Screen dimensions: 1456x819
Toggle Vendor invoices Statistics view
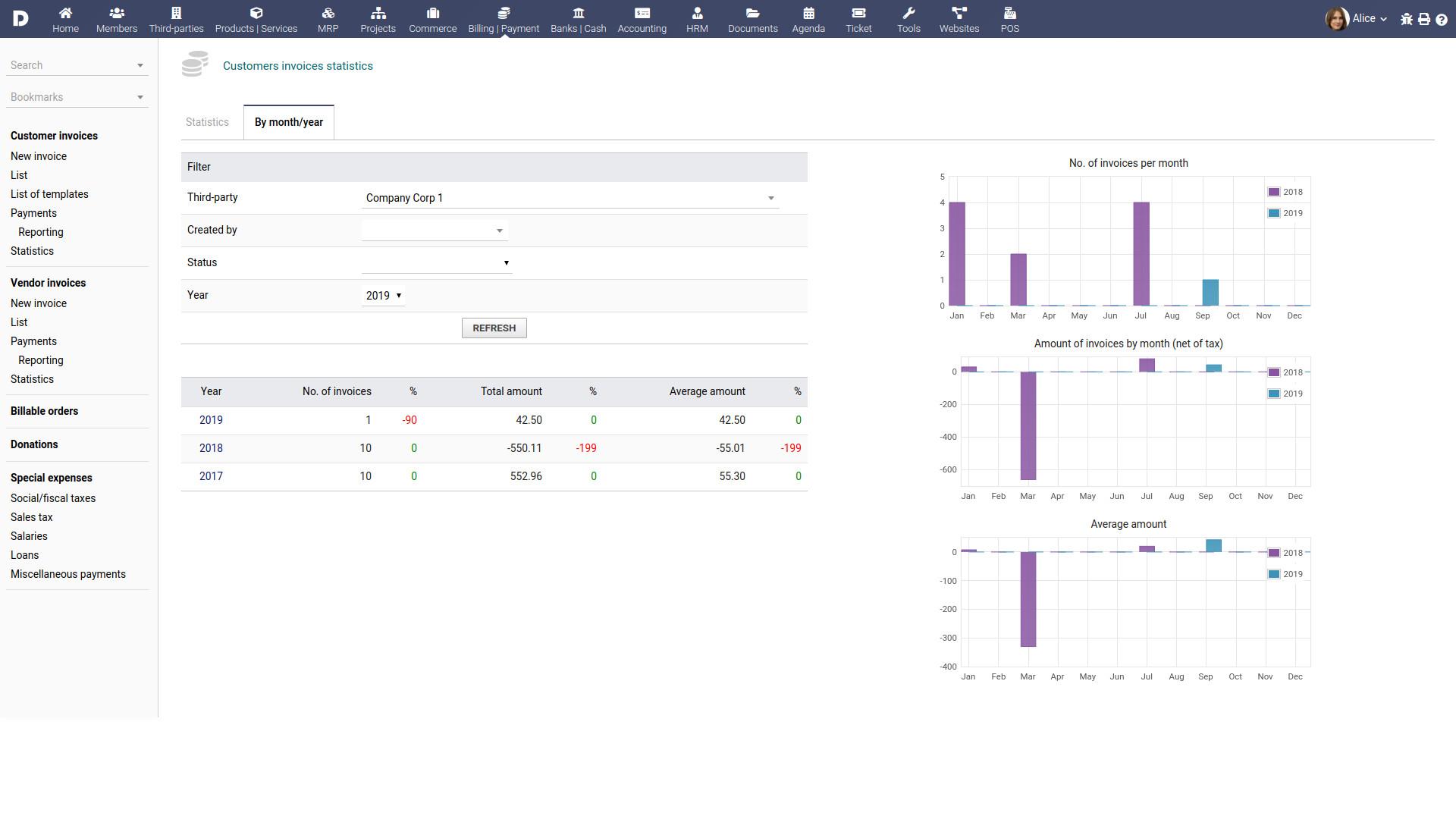32,378
